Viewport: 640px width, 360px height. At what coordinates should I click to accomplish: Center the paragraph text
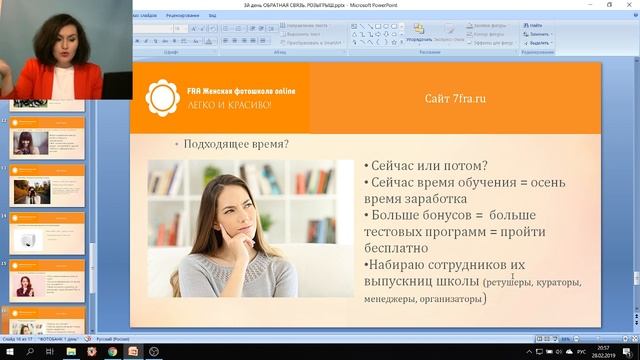tap(235, 41)
